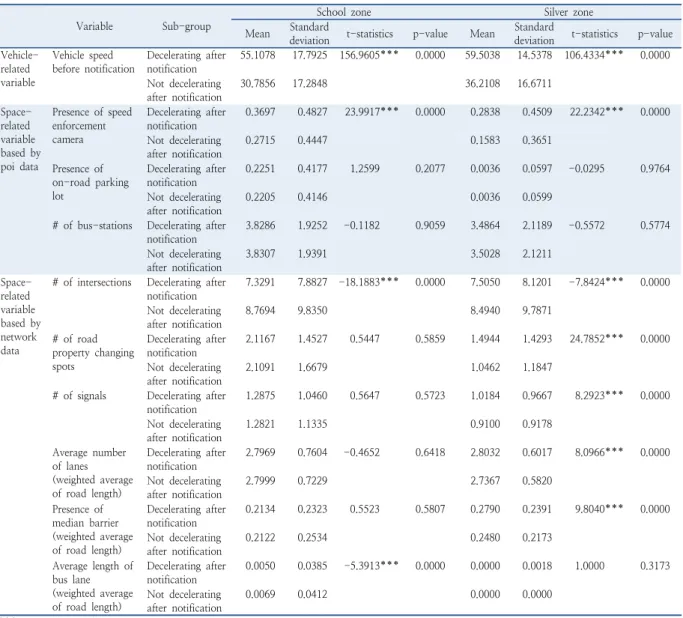Click the "# of intersections" label
The image size is (683, 618).
[91, 282]
